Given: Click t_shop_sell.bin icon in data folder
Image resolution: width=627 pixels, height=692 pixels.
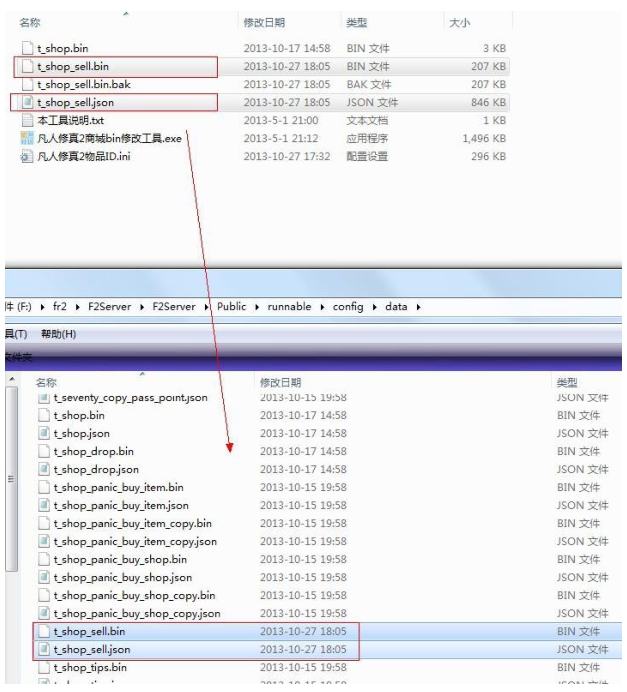Looking at the screenshot, I should pos(44,632).
